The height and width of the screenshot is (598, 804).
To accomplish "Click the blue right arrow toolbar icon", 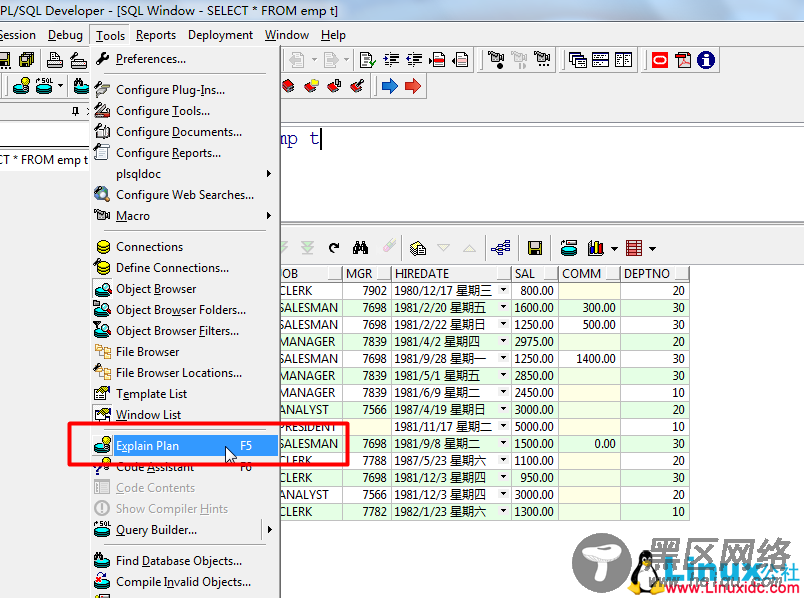I will pyautogui.click(x=390, y=86).
